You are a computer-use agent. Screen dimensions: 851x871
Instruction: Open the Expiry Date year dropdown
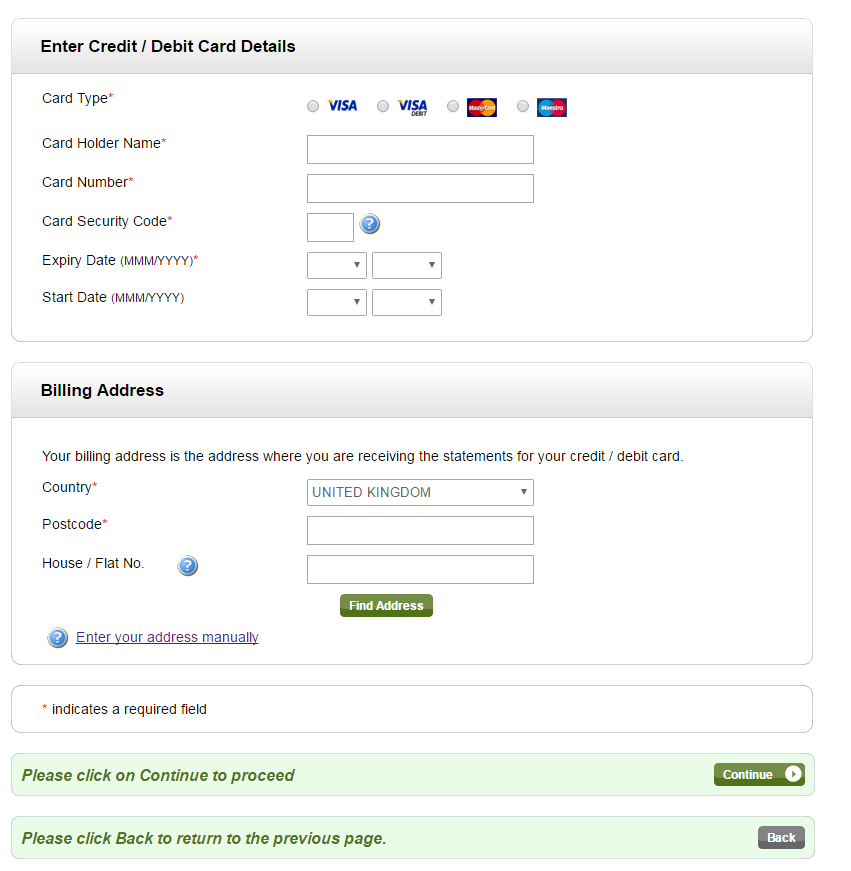coord(407,266)
